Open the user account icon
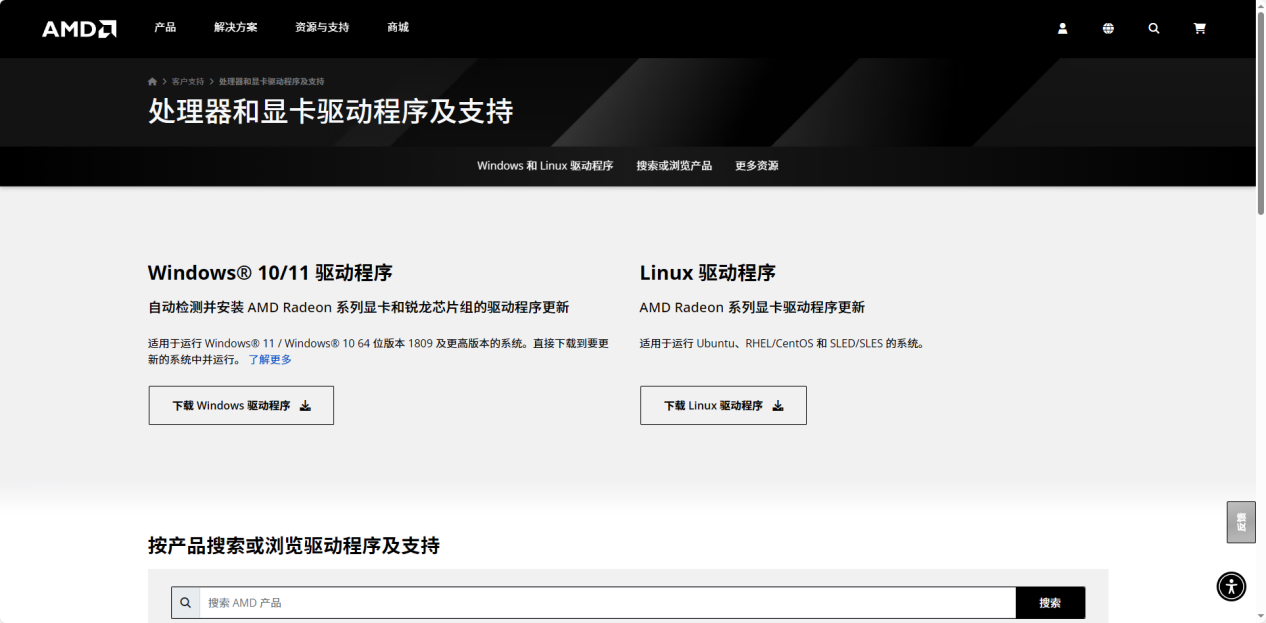 1062,28
